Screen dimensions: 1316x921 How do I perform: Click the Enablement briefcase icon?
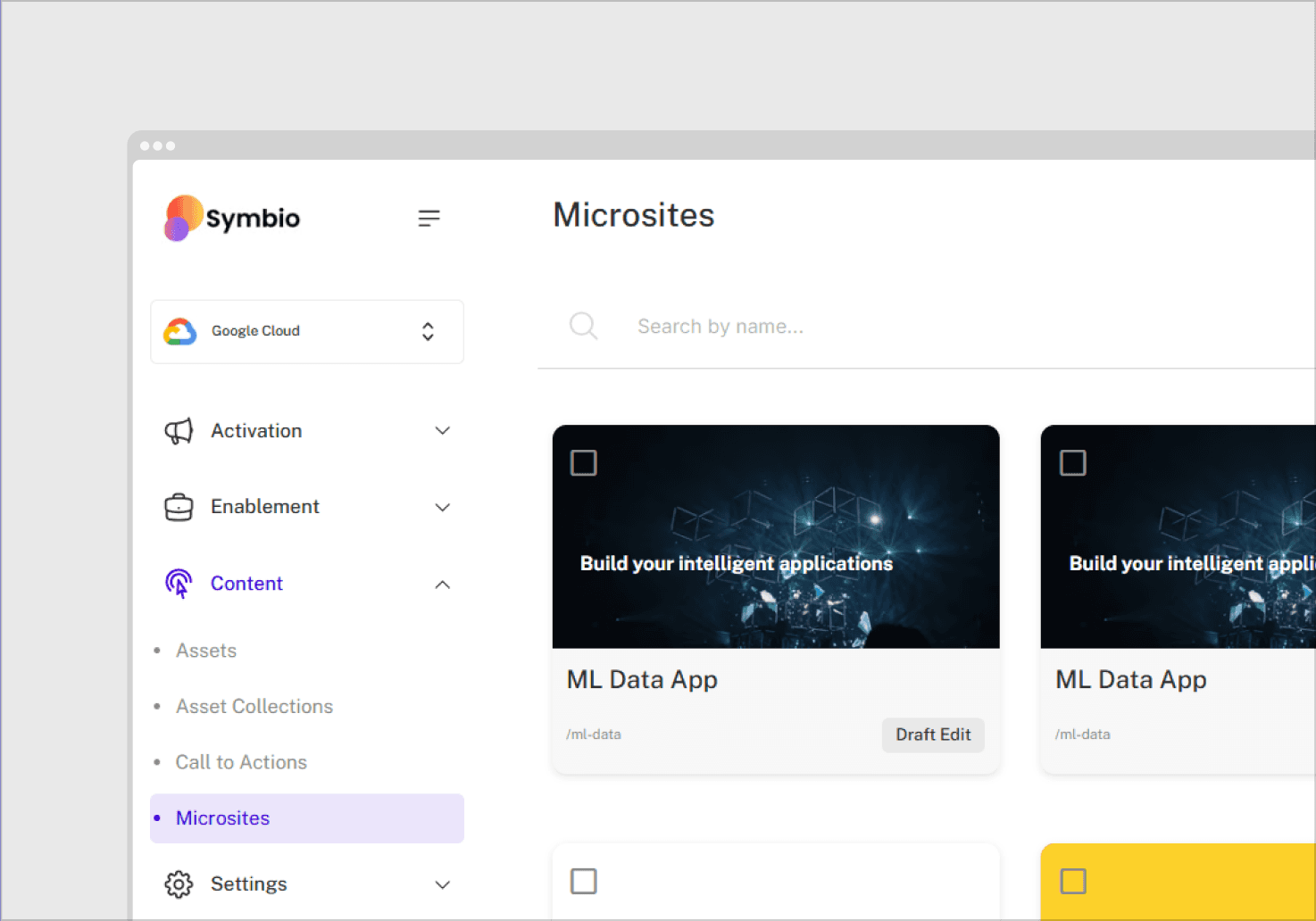point(179,507)
